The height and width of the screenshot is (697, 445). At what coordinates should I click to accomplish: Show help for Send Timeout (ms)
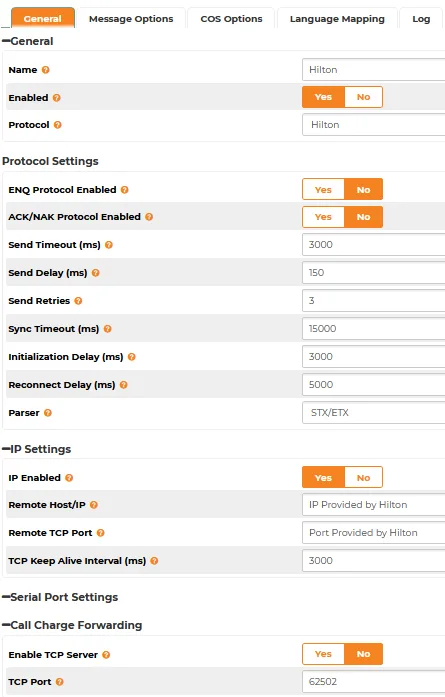pos(108,245)
